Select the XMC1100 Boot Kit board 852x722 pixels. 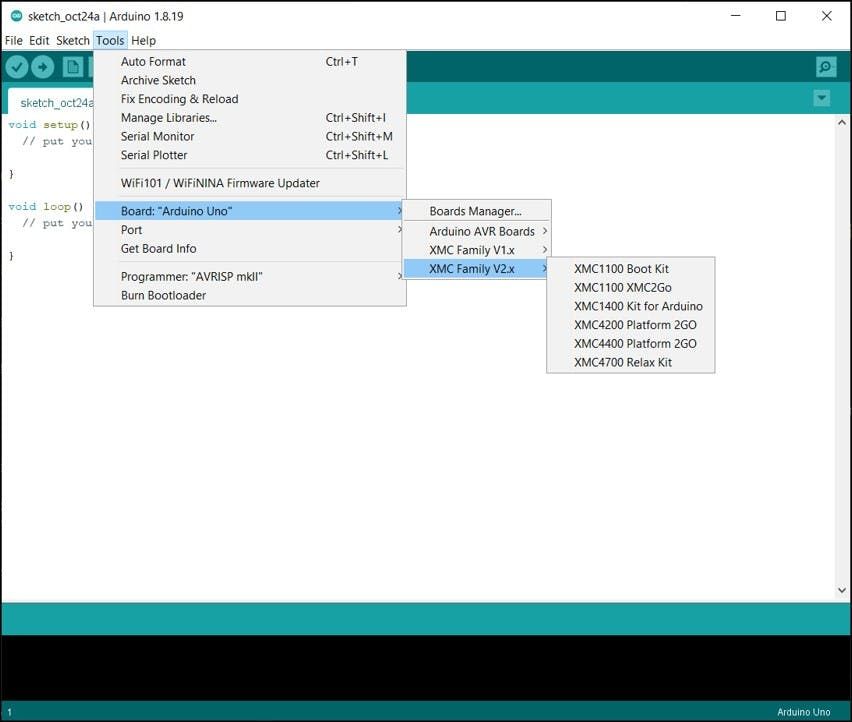click(619, 268)
